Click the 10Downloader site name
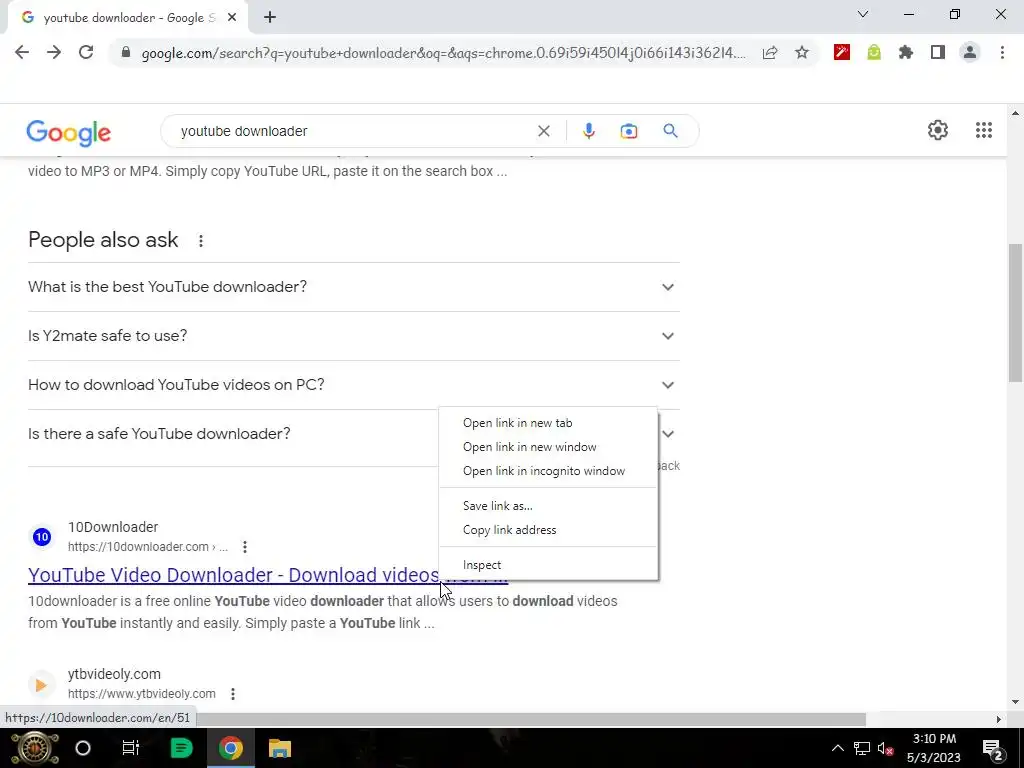The image size is (1024, 768). tap(113, 527)
